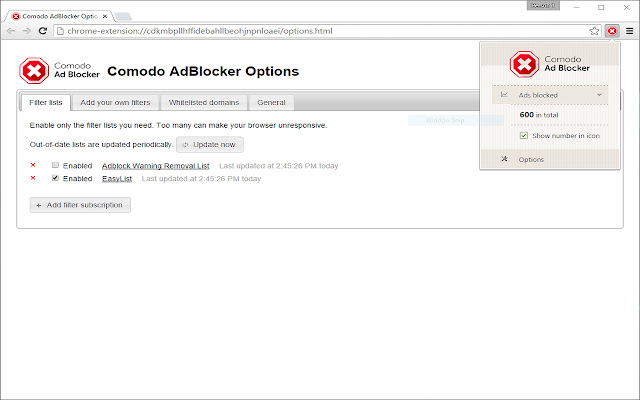Click the browser back arrow

coord(11,31)
